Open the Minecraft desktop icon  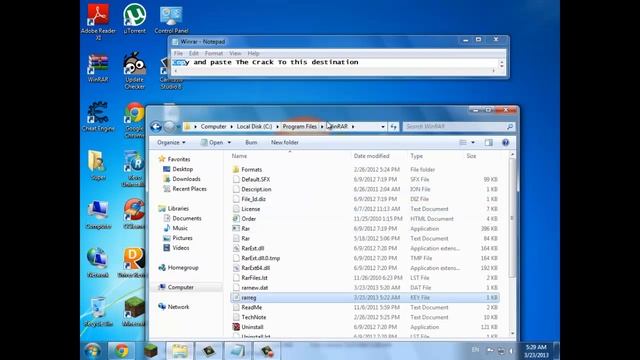[135, 312]
